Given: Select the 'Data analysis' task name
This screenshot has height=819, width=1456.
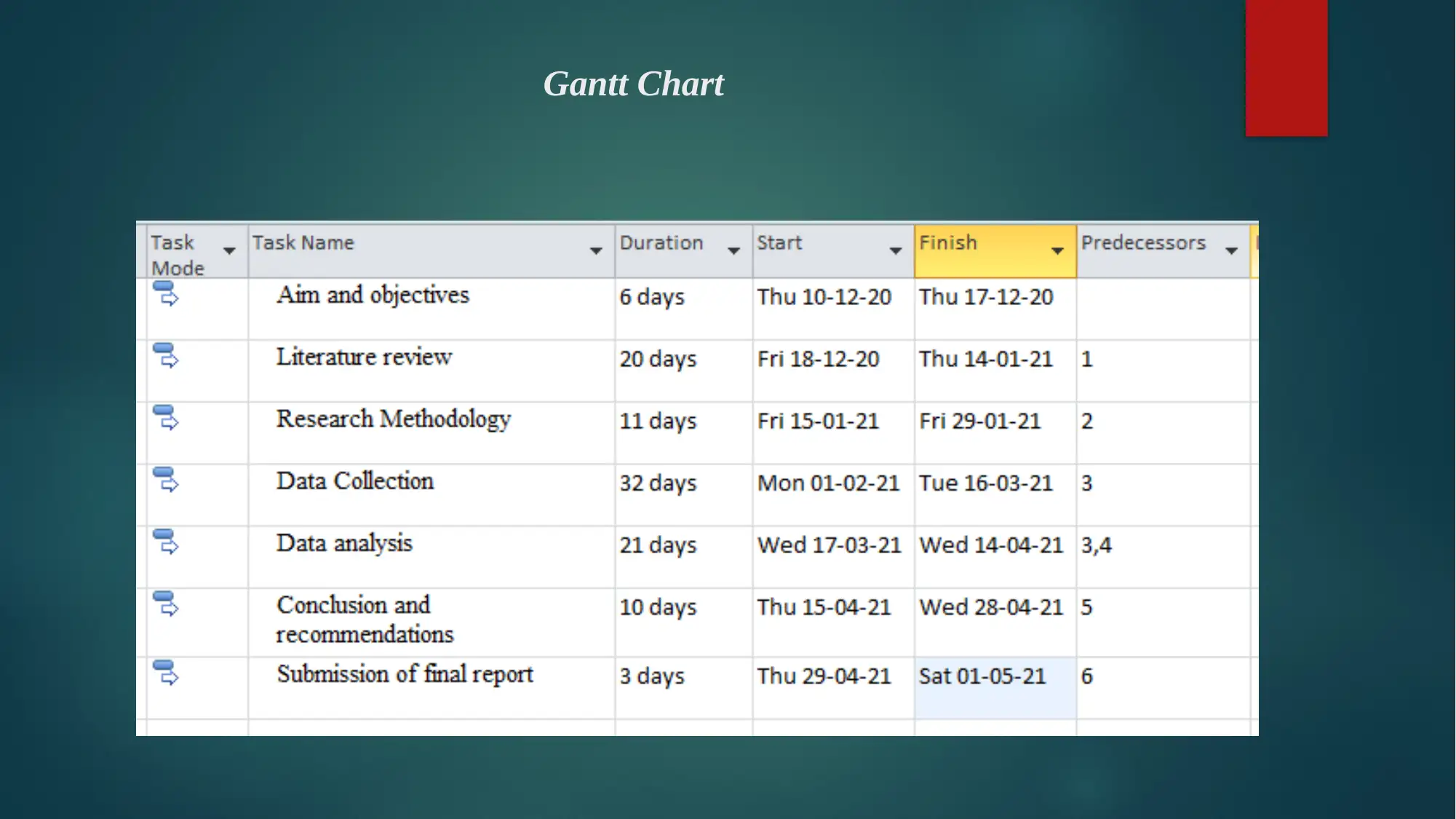Looking at the screenshot, I should pyautogui.click(x=344, y=544).
